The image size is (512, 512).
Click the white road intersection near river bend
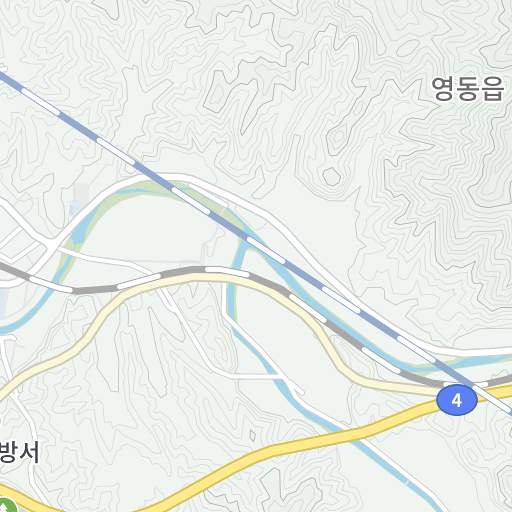pos(52,246)
